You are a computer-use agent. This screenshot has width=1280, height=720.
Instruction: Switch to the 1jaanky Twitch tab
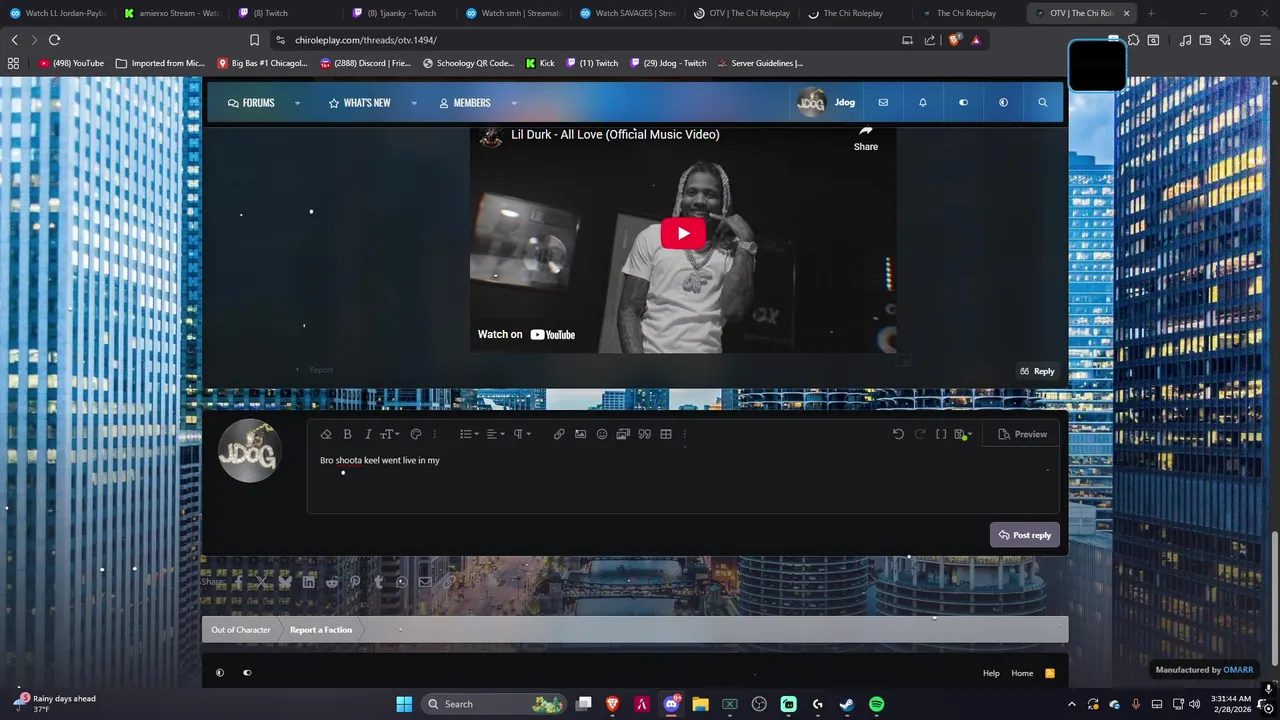click(x=400, y=13)
